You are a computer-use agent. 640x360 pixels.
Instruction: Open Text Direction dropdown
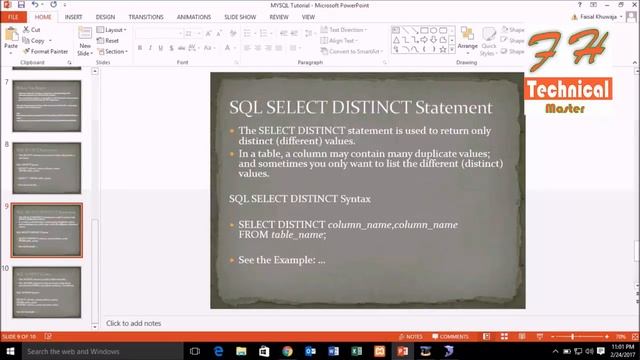344,30
